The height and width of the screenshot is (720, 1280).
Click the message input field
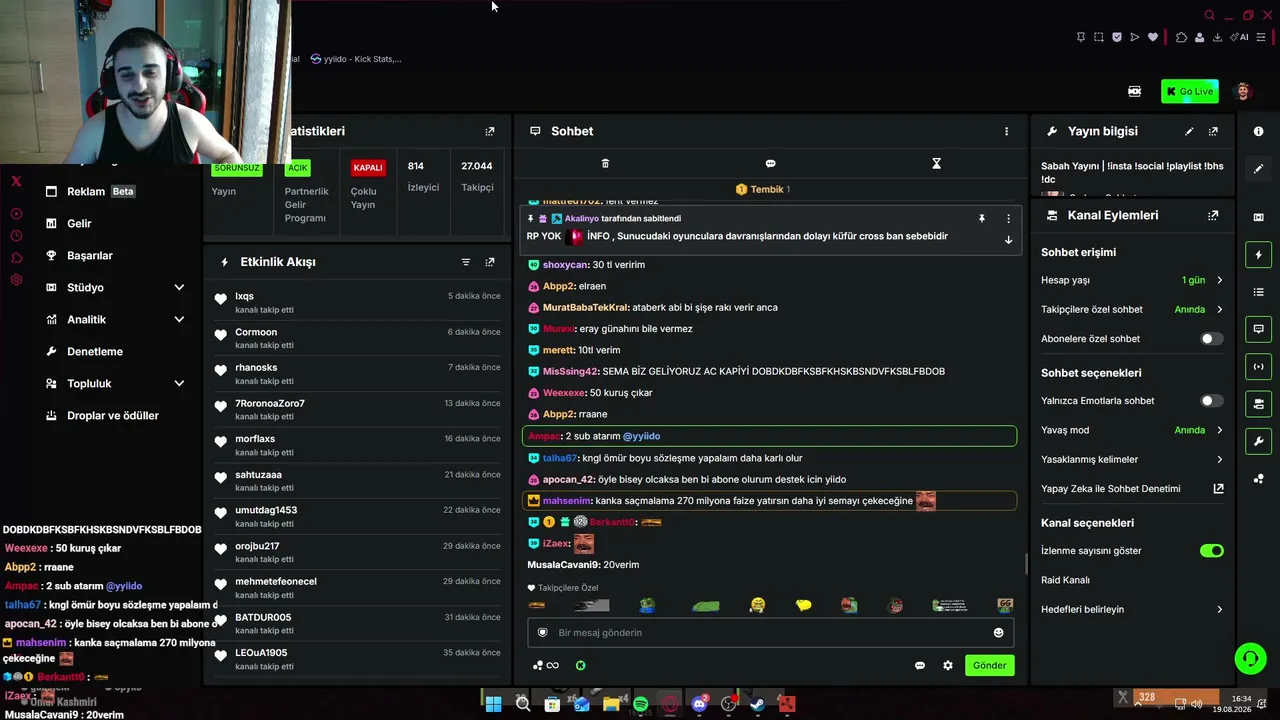(770, 632)
